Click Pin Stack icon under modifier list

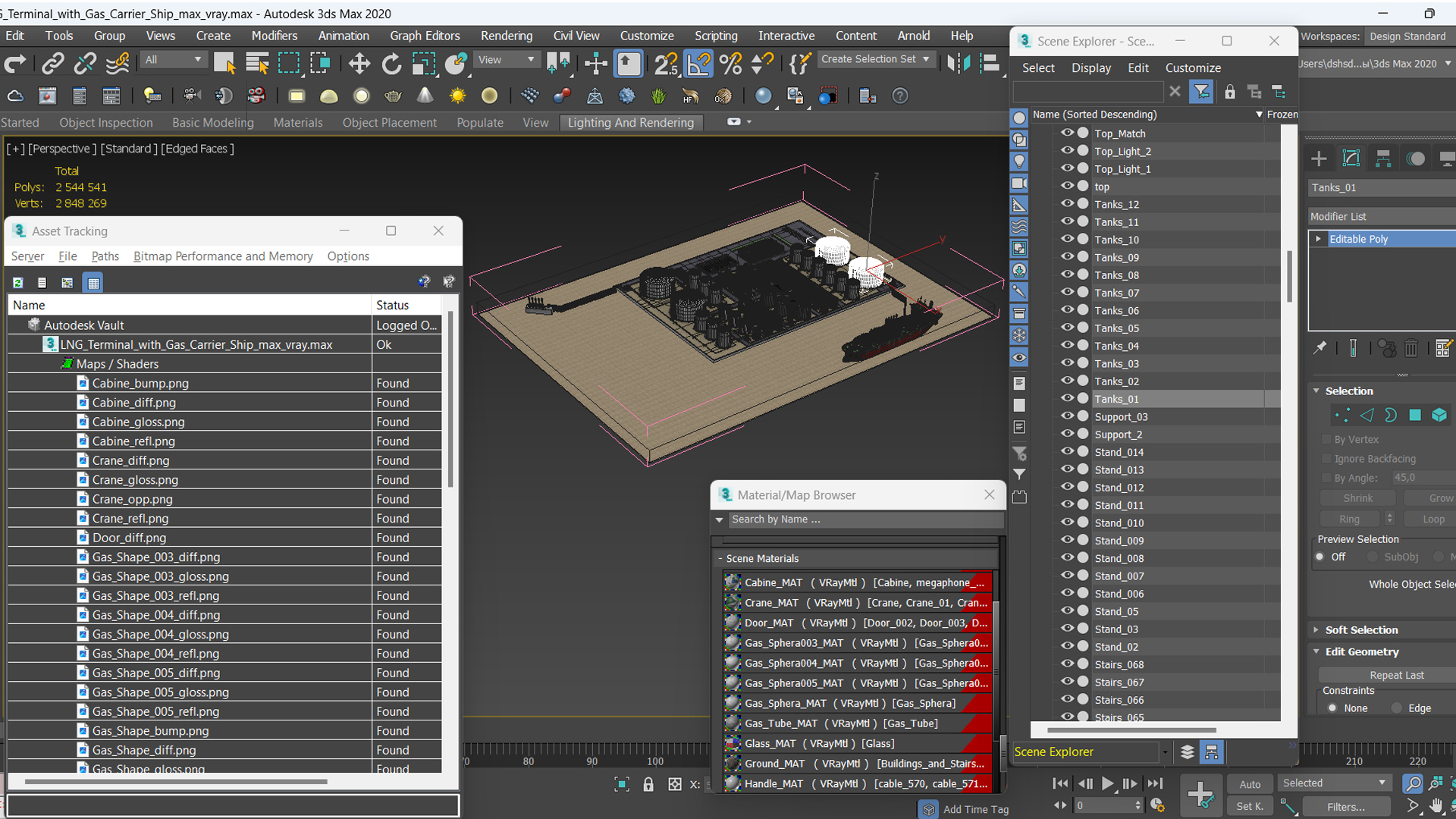1320,348
